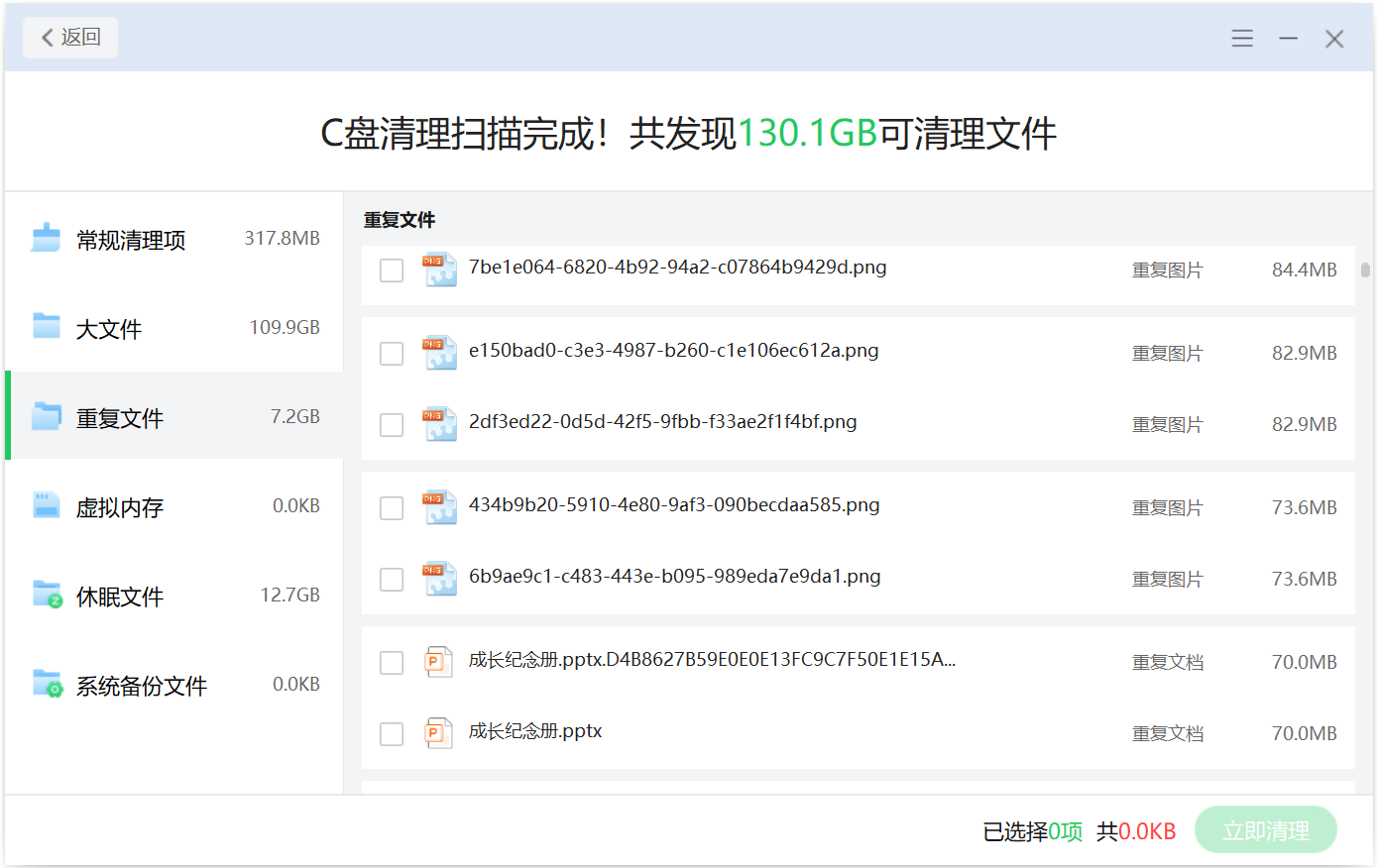The width and height of the screenshot is (1377, 868).
Task: Click the 重复文件 folder icon
Action: click(47, 415)
